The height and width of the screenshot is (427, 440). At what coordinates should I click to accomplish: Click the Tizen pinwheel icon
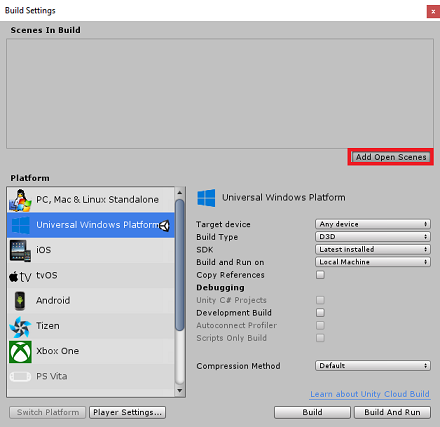point(20,327)
